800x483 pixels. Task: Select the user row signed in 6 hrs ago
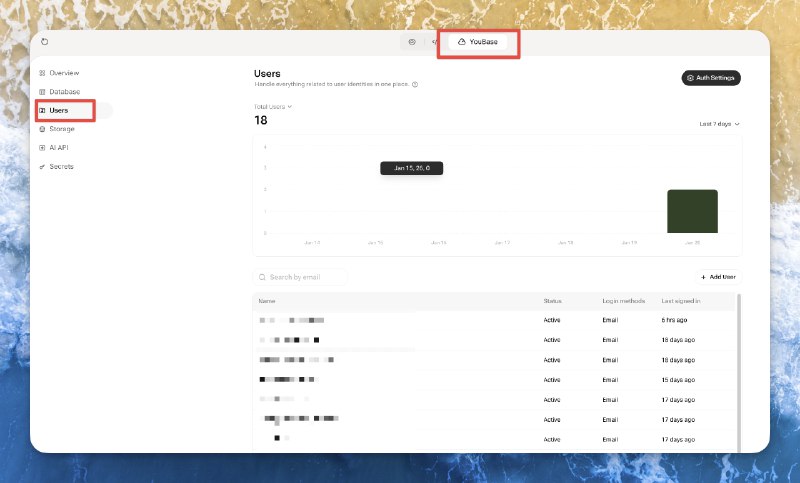tap(495, 320)
